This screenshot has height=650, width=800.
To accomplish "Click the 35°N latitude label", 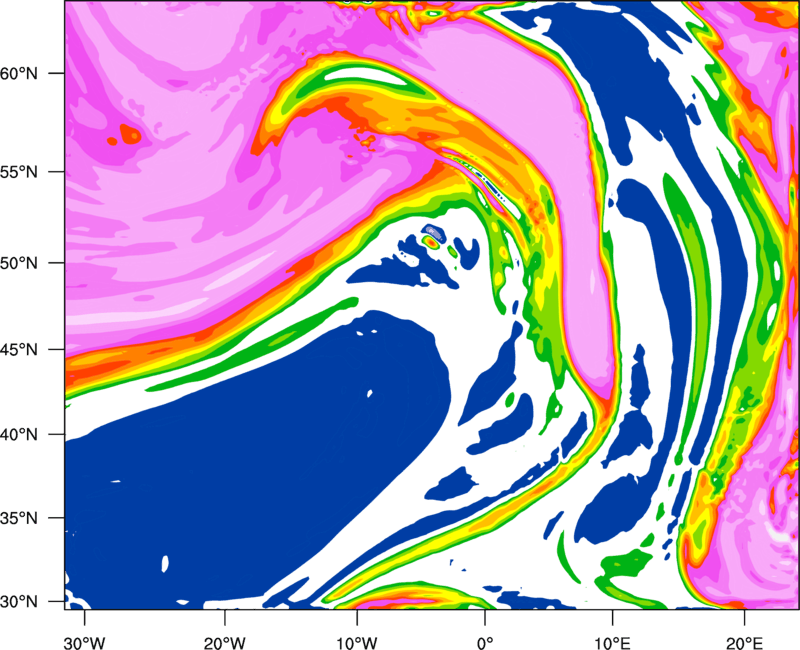I will pos(19,518).
